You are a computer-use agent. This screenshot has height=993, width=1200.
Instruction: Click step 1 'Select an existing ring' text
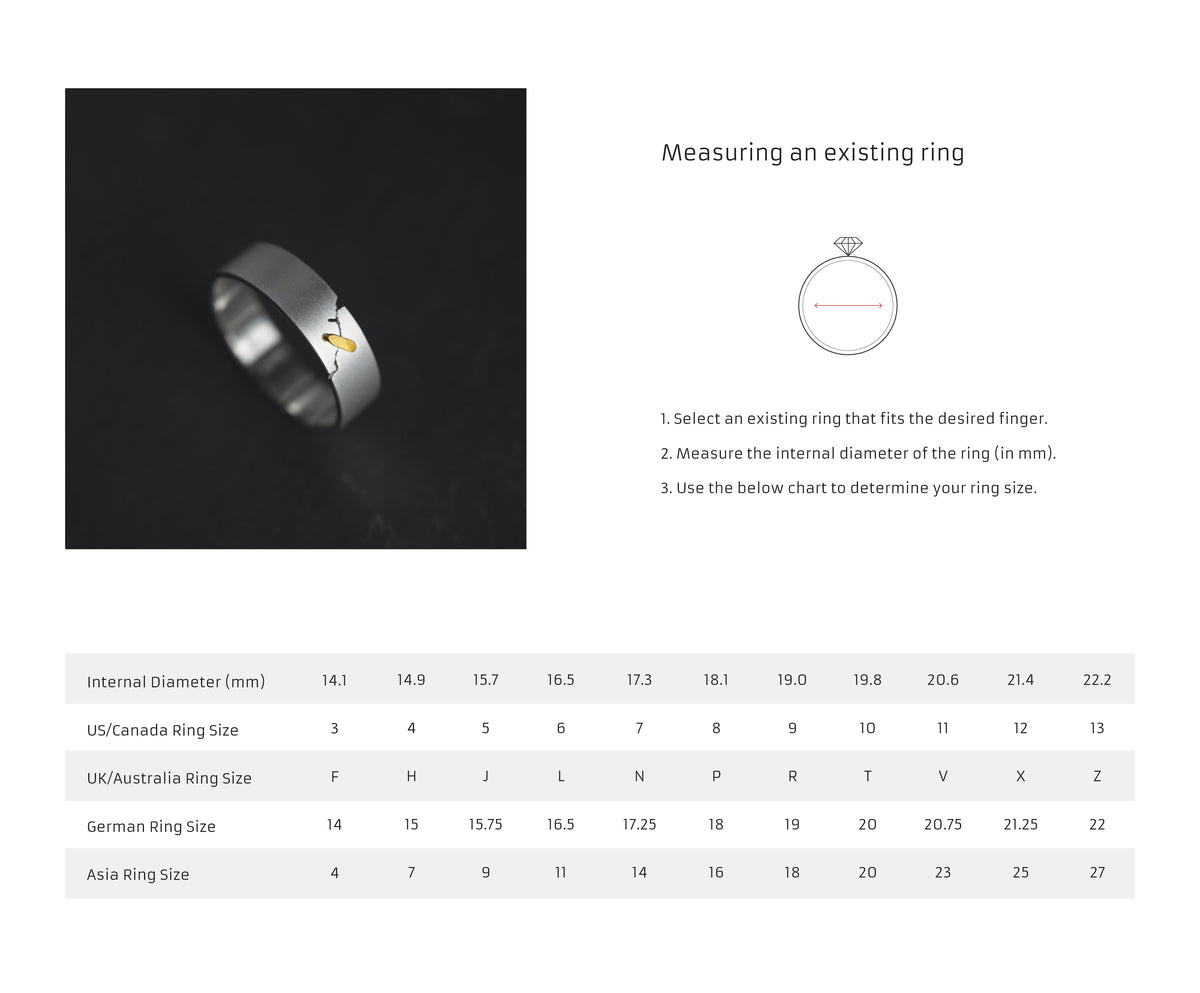(854, 419)
